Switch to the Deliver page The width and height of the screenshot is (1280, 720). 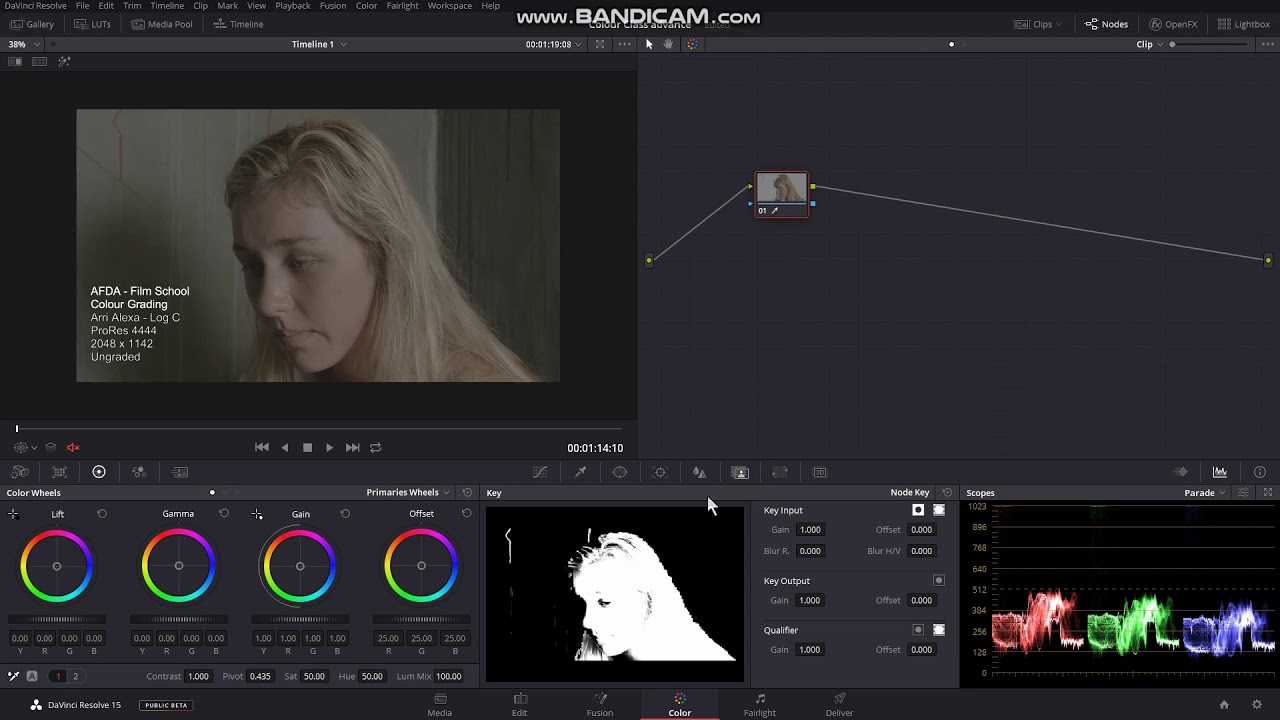(839, 704)
